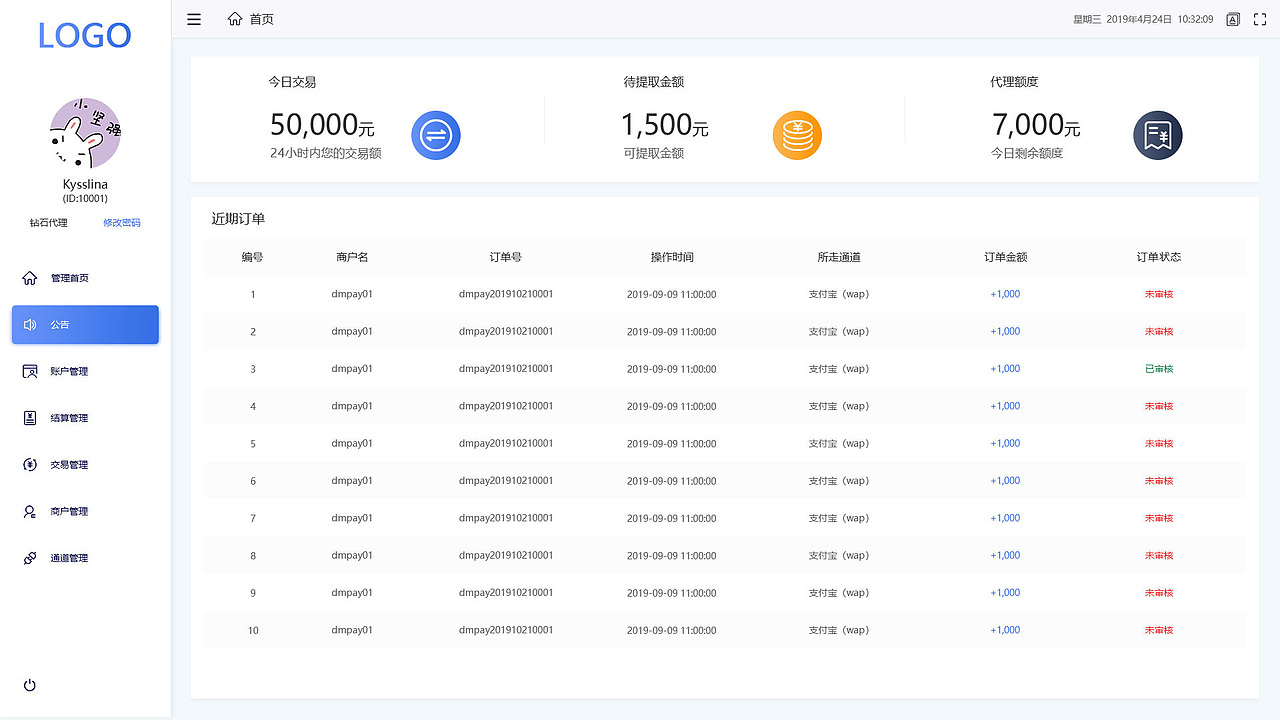Click the 未审核 status in row 8
Viewport: 1280px width, 720px height.
click(1159, 555)
